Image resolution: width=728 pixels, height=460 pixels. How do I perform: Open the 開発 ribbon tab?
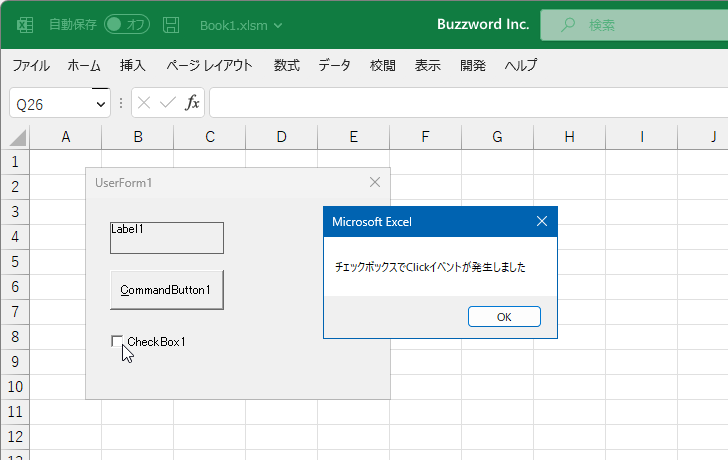(473, 65)
